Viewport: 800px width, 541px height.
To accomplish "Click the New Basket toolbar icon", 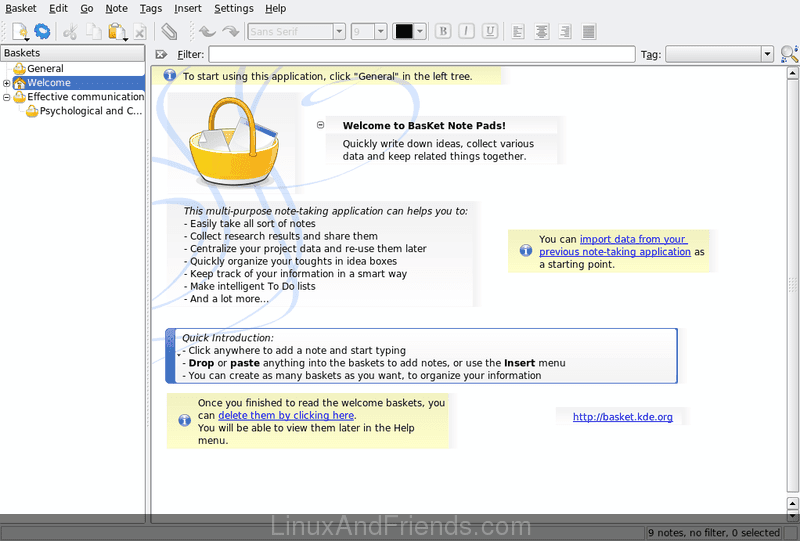I will 20,32.
